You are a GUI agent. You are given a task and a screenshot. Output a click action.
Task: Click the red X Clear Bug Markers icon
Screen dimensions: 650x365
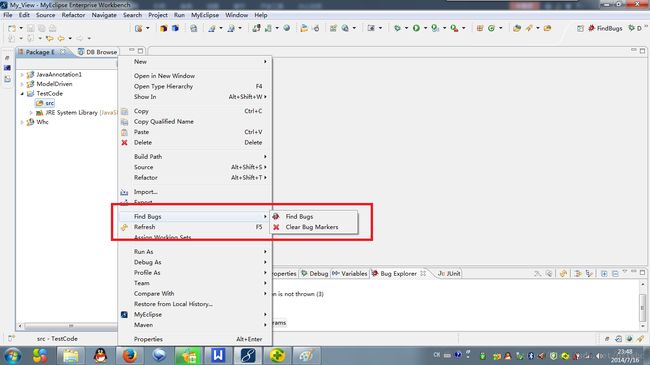[276, 227]
